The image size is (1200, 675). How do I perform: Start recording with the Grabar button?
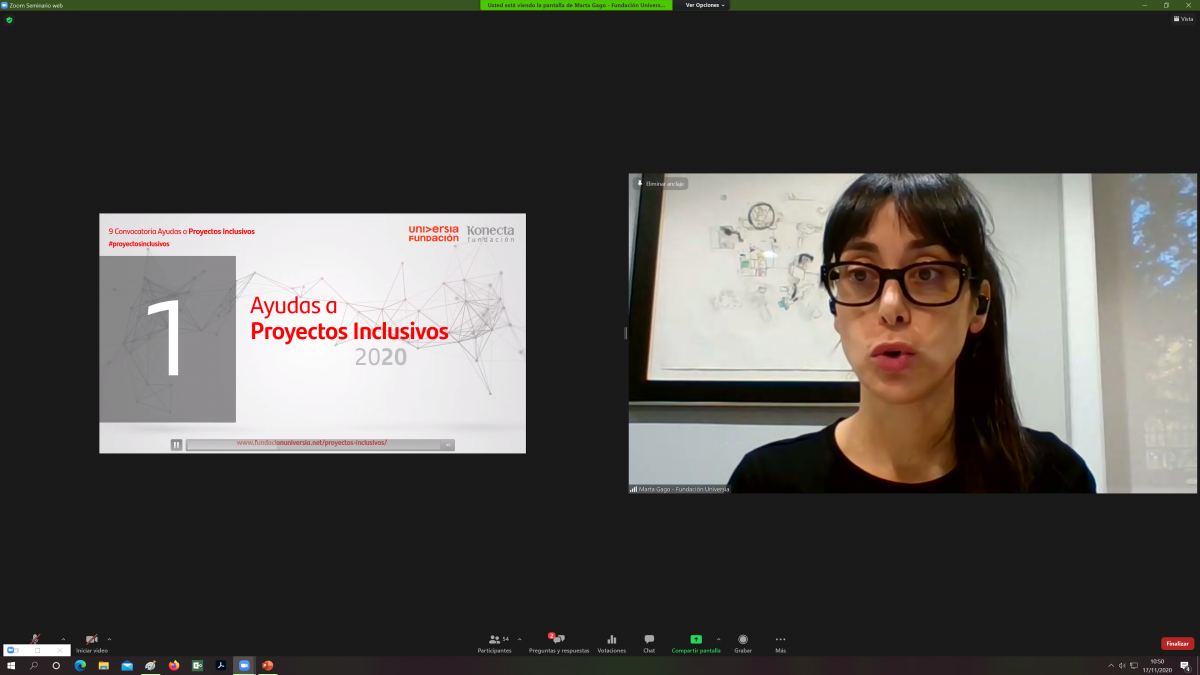[743, 643]
